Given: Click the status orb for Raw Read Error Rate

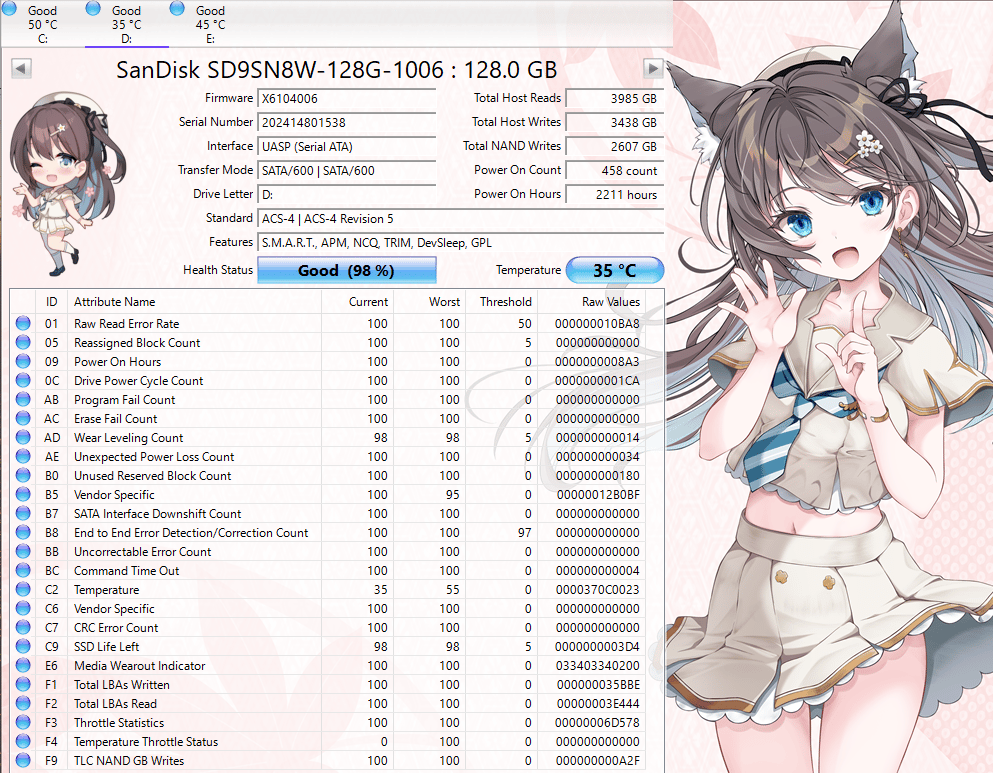Looking at the screenshot, I should point(23,324).
